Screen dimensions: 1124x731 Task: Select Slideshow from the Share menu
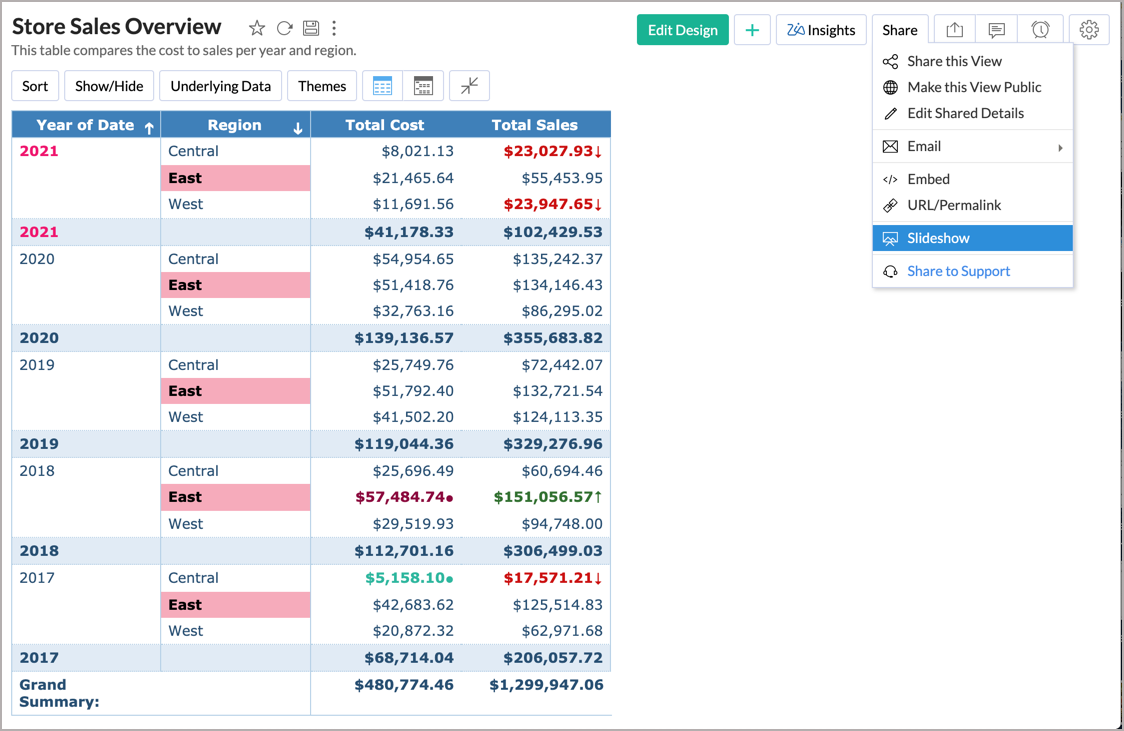972,238
